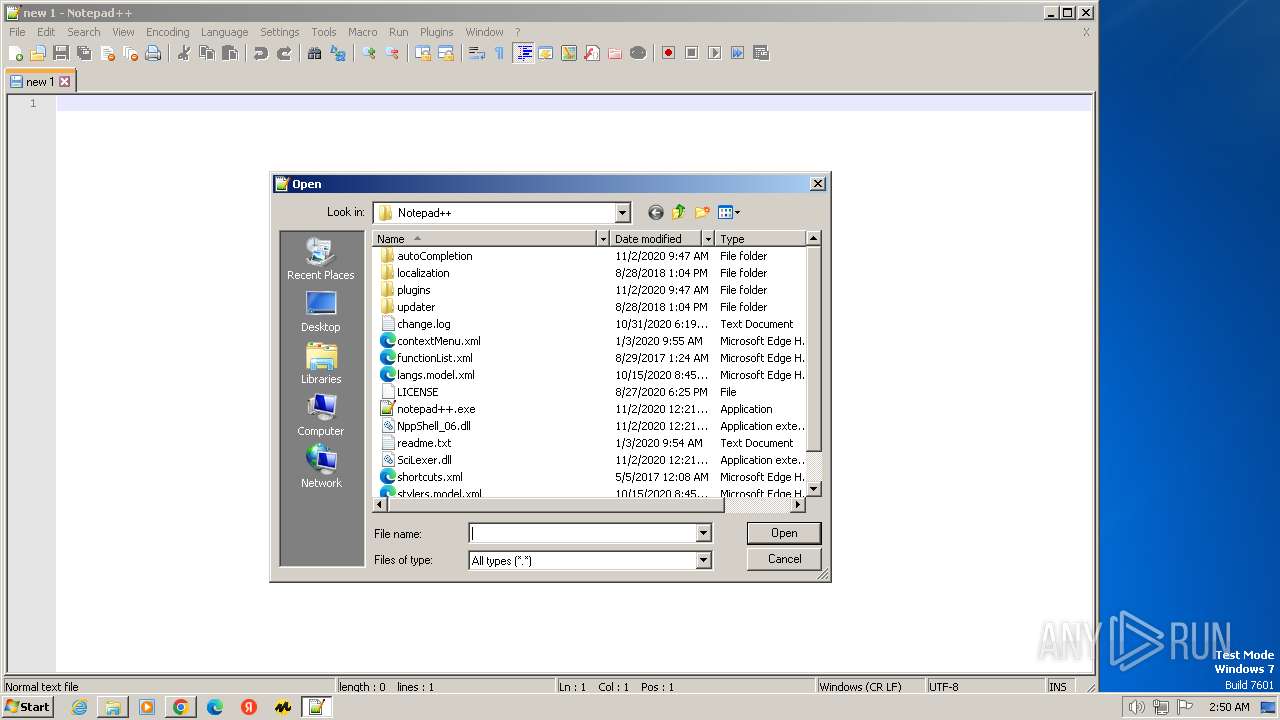Go back with the Open dialog's back arrow
The image size is (1280, 720).
(x=656, y=212)
